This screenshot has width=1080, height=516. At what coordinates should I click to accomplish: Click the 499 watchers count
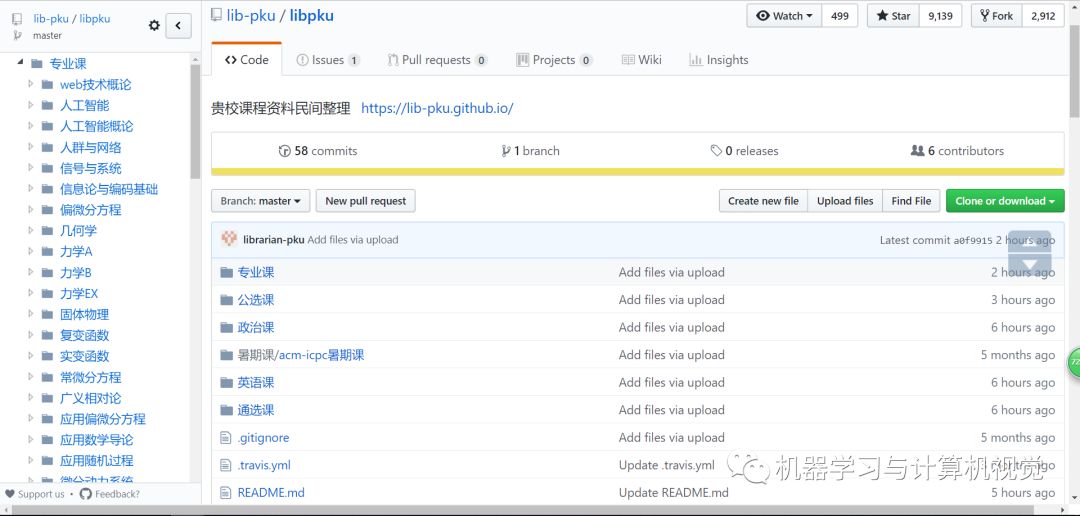tap(840, 16)
